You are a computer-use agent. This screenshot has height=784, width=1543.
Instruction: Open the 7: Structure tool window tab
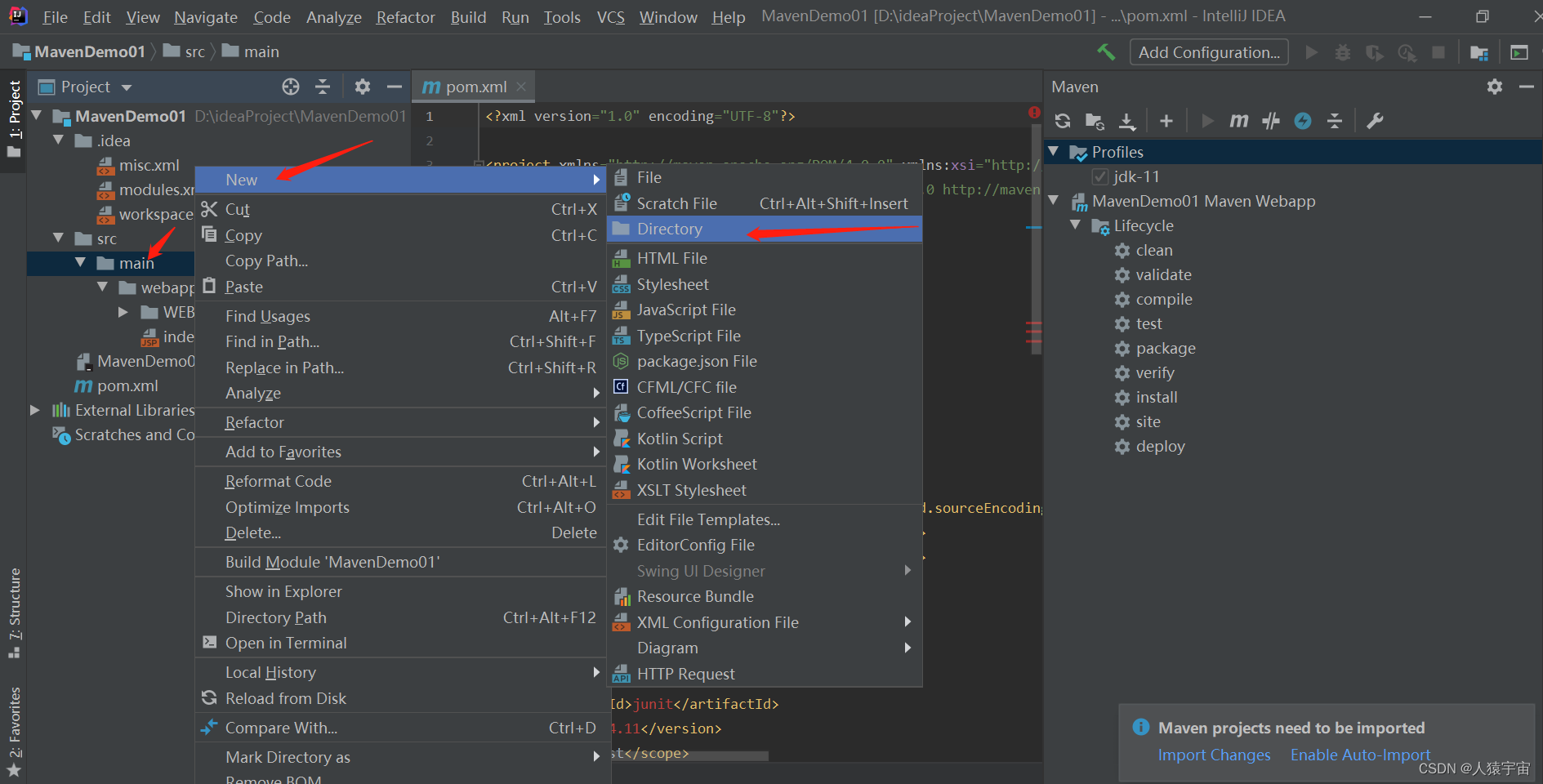[14, 612]
